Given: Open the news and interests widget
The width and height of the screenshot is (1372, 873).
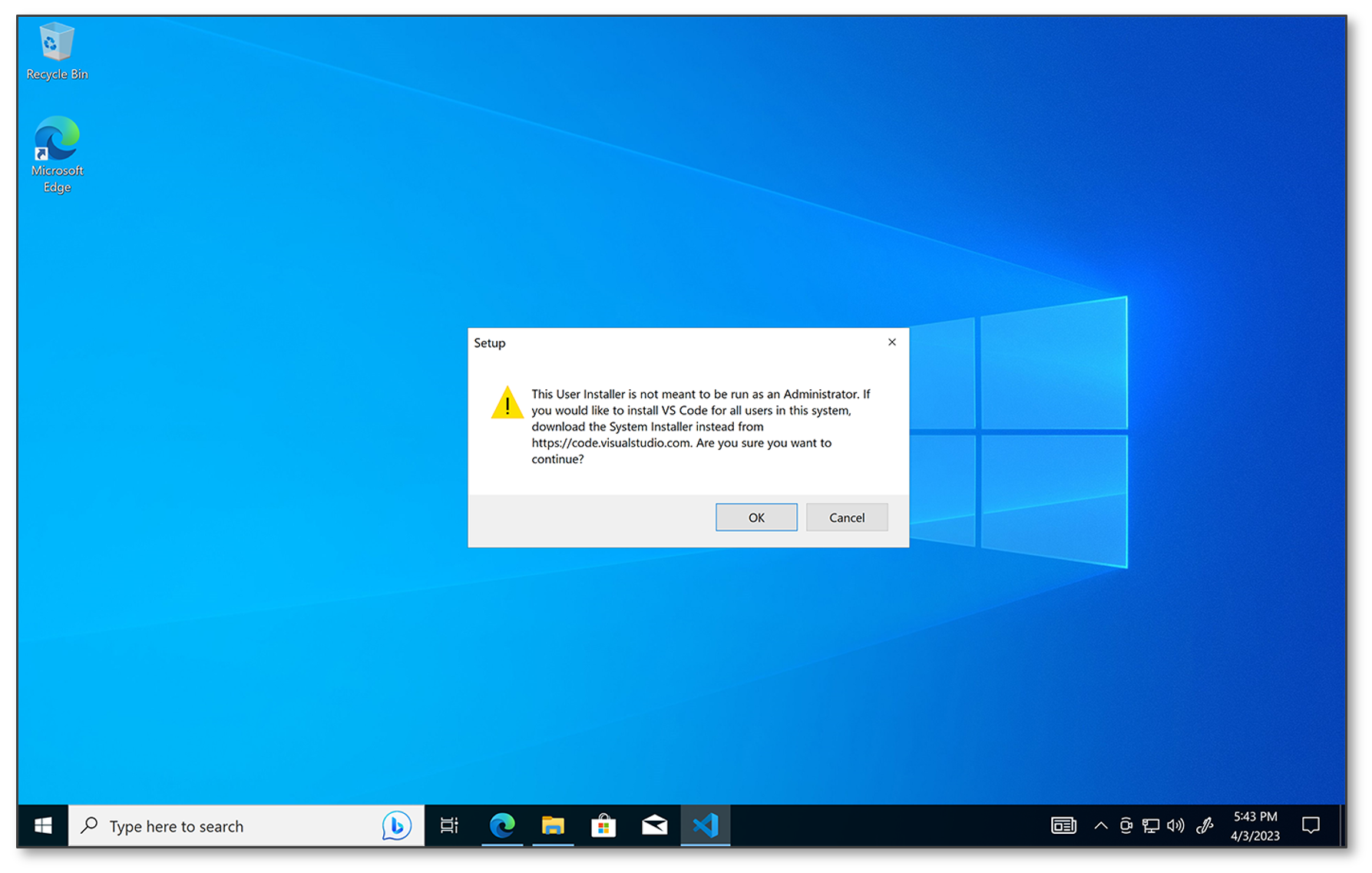Looking at the screenshot, I should (1063, 825).
